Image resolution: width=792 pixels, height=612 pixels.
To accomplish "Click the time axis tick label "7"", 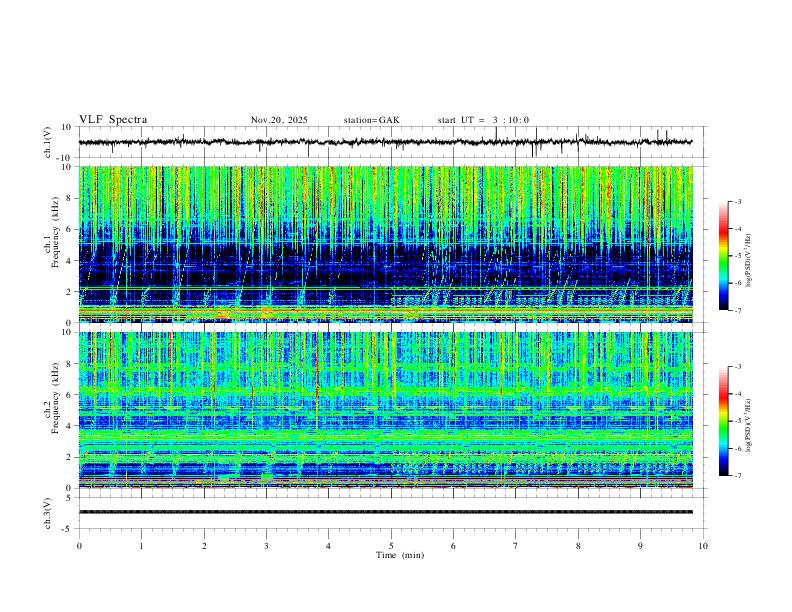I will (x=516, y=546).
